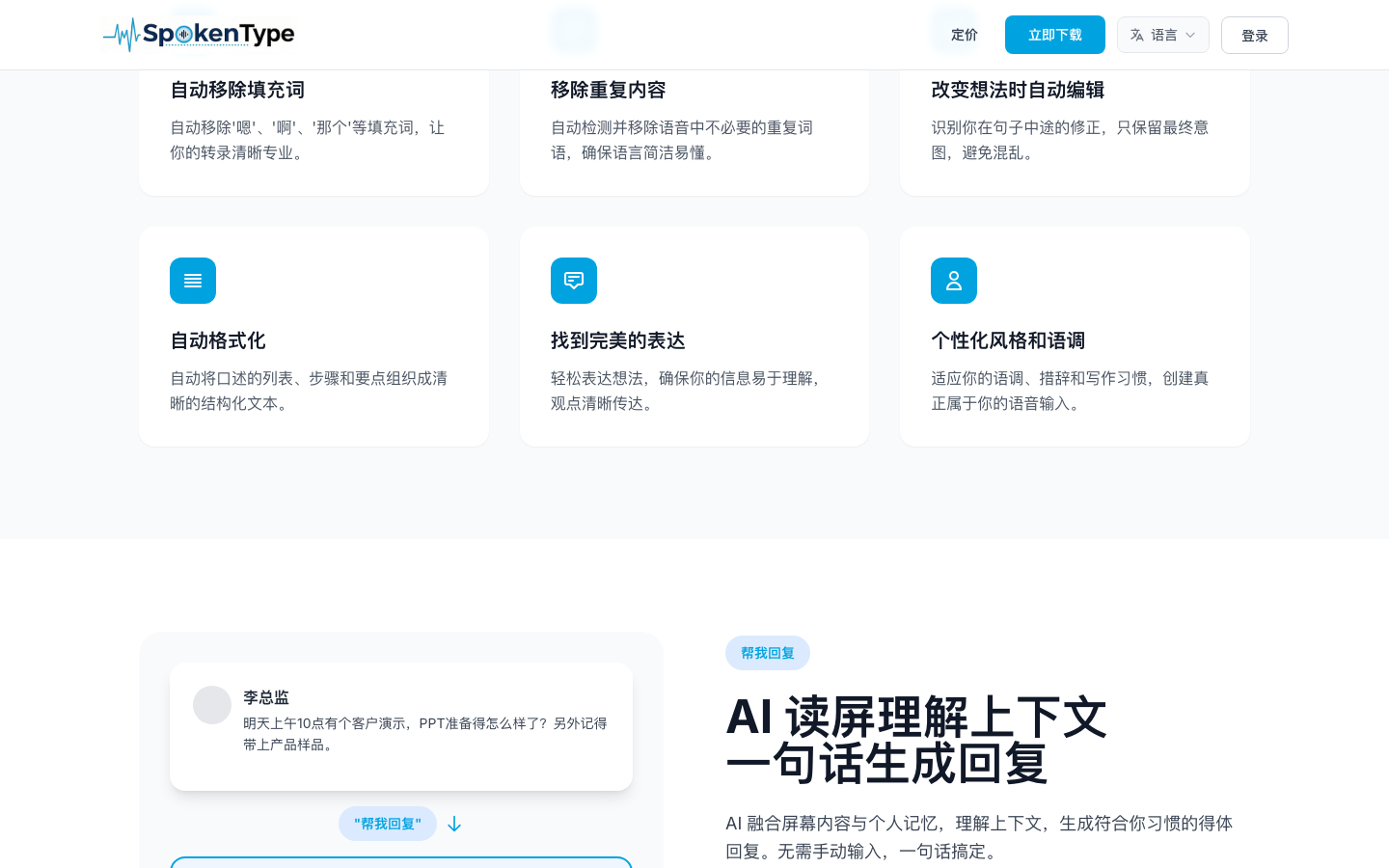The height and width of the screenshot is (868, 1389).
Task: Select the 自动格式化 card title
Action: [218, 340]
